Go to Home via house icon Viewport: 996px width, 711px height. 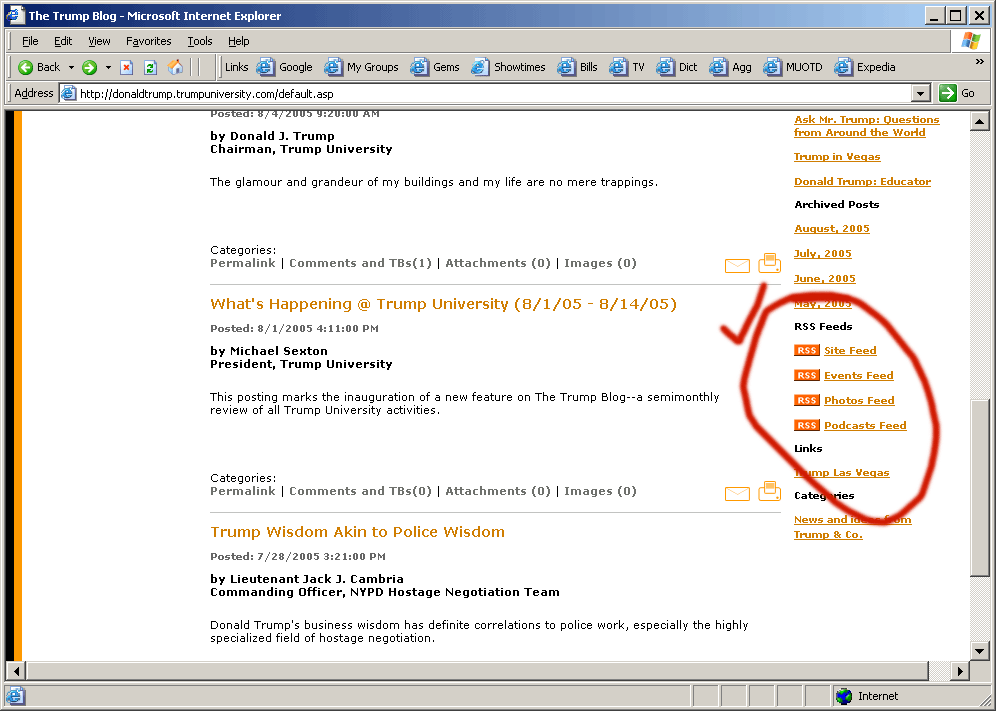[x=176, y=68]
